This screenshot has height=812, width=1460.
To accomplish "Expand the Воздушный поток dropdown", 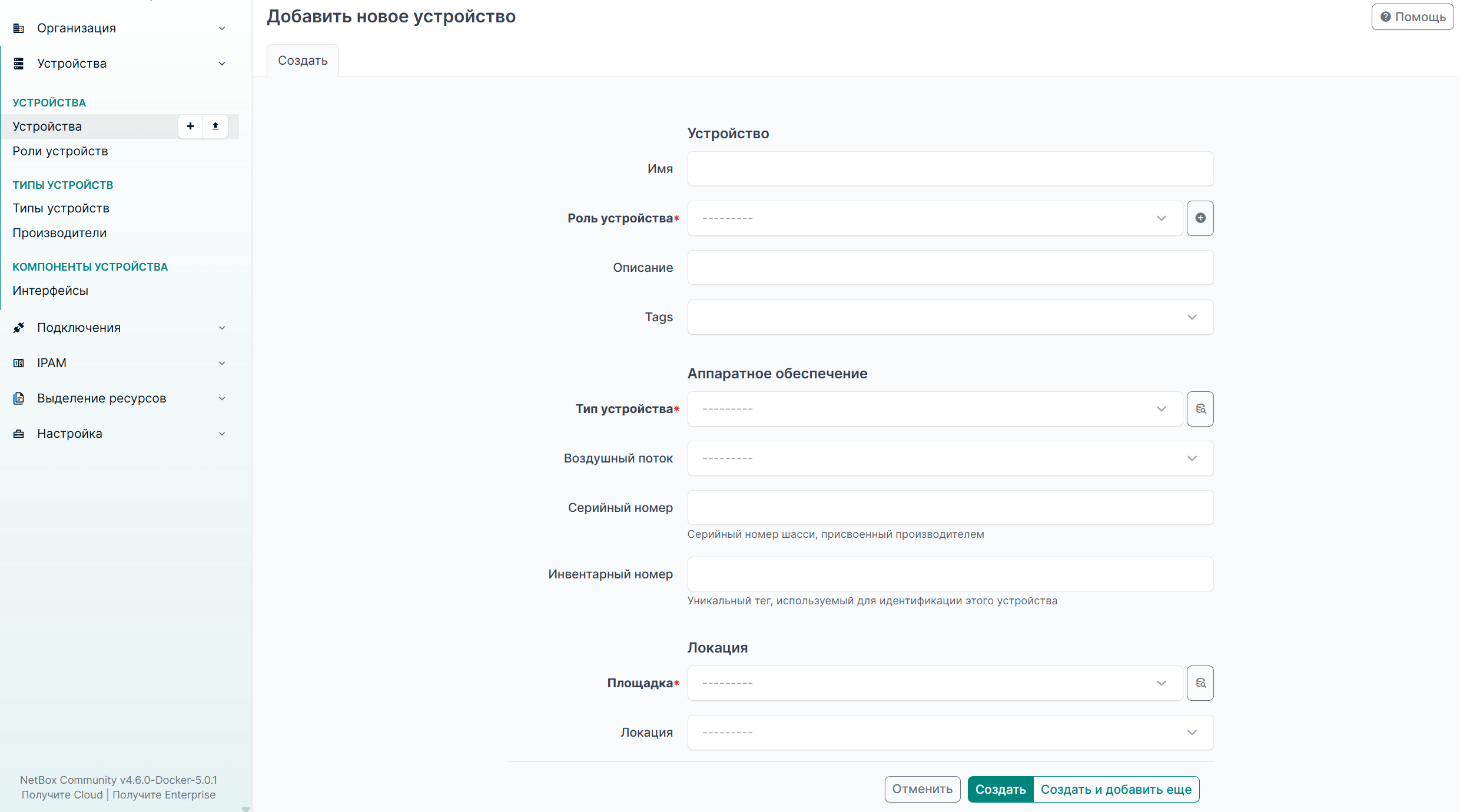I will (950, 458).
